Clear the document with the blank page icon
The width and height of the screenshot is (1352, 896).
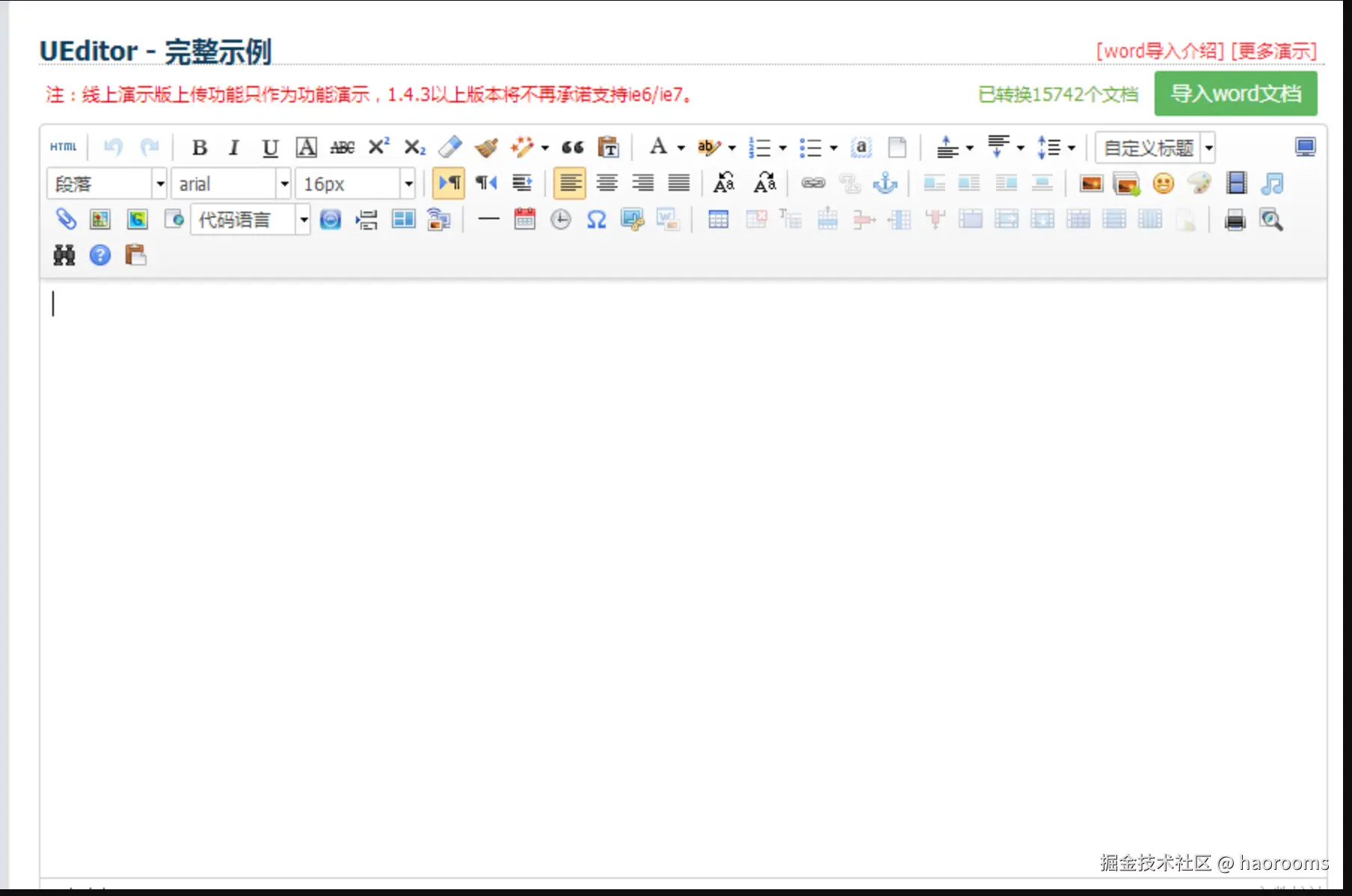(897, 147)
